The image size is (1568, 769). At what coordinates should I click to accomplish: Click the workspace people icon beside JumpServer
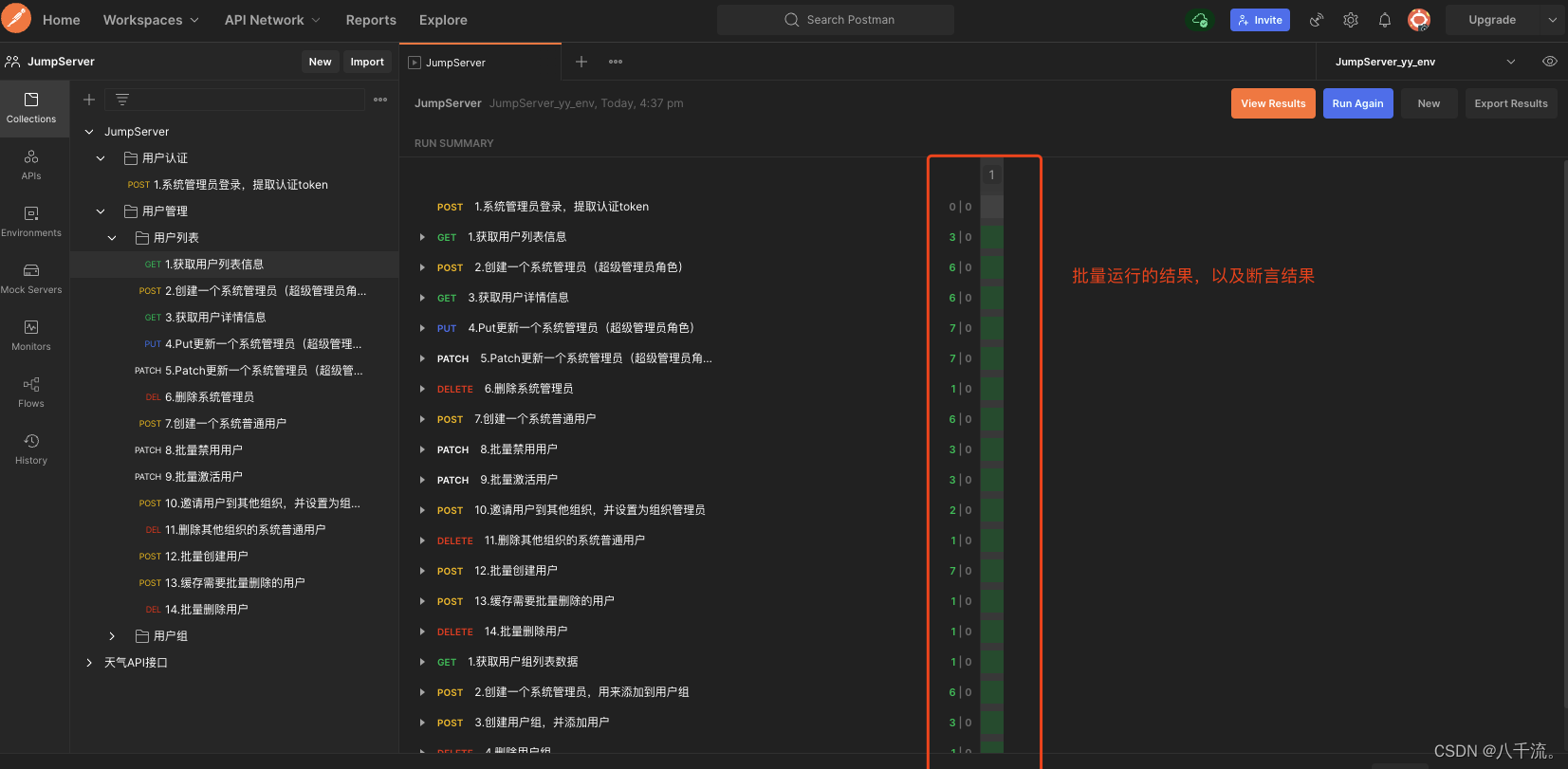click(x=12, y=62)
